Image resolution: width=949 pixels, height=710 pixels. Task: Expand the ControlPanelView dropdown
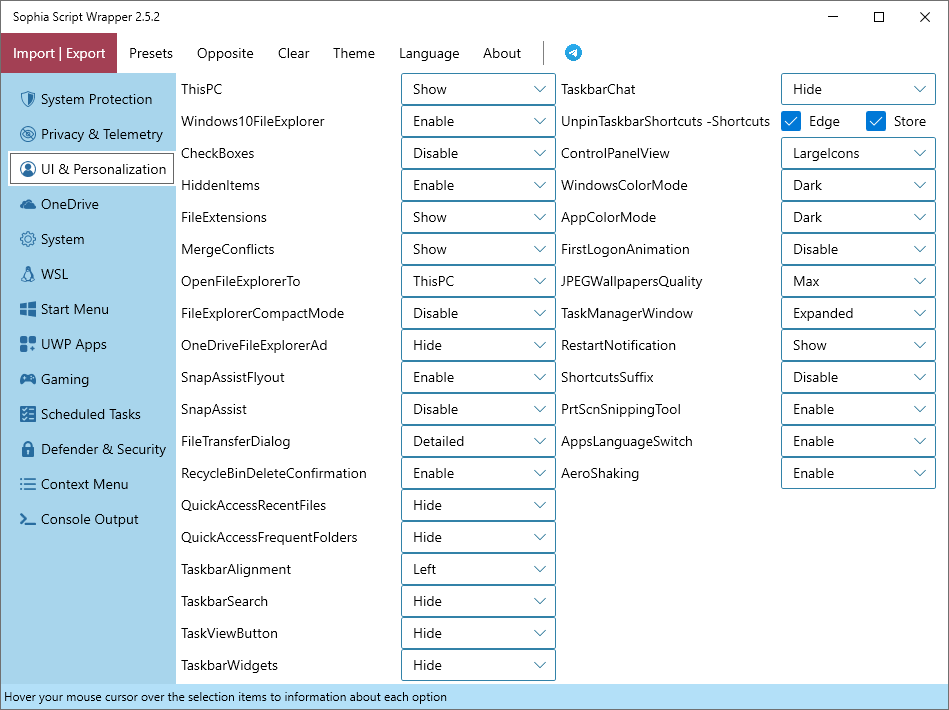point(858,153)
